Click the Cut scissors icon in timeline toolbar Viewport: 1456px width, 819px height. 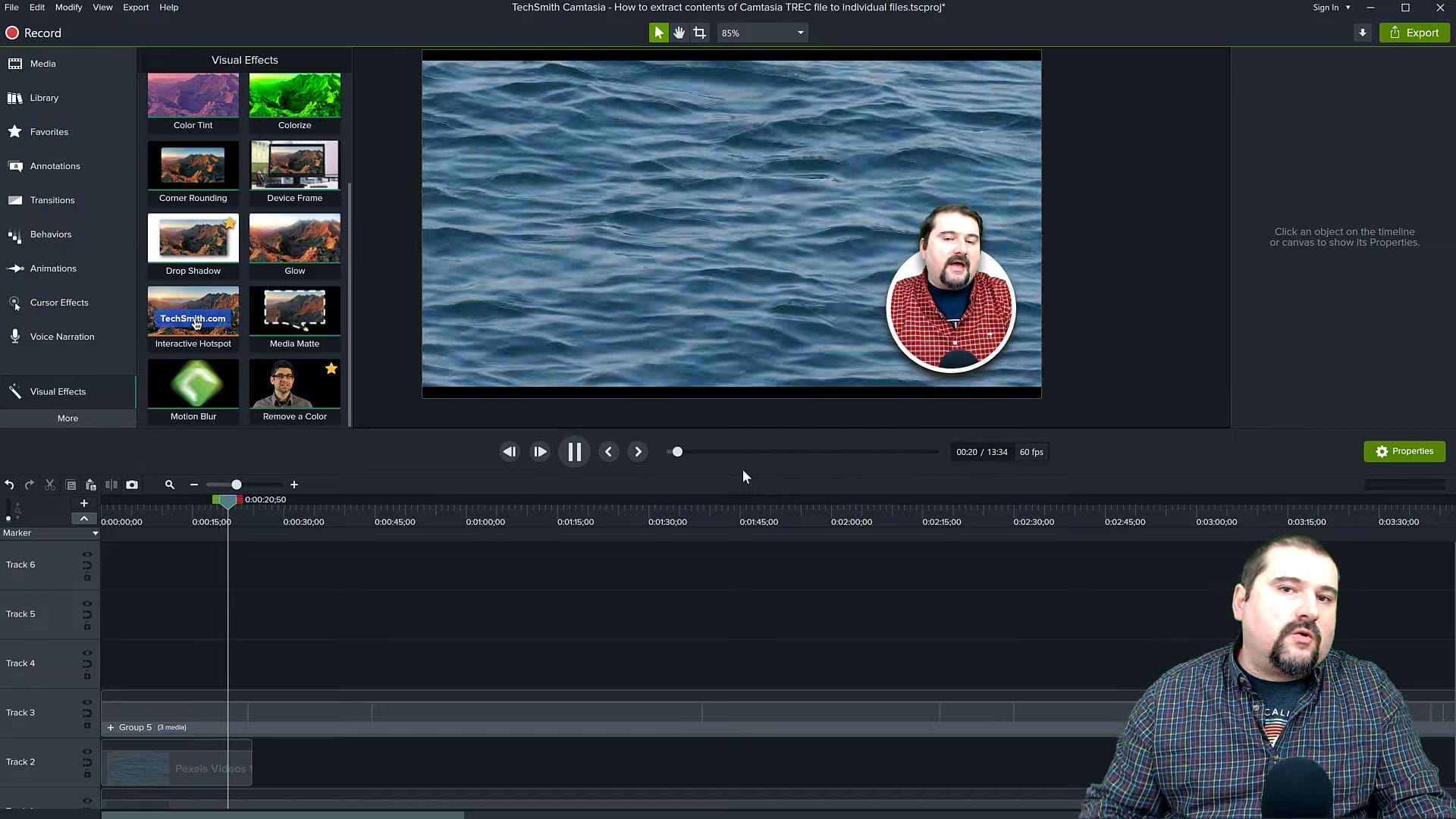pos(49,485)
